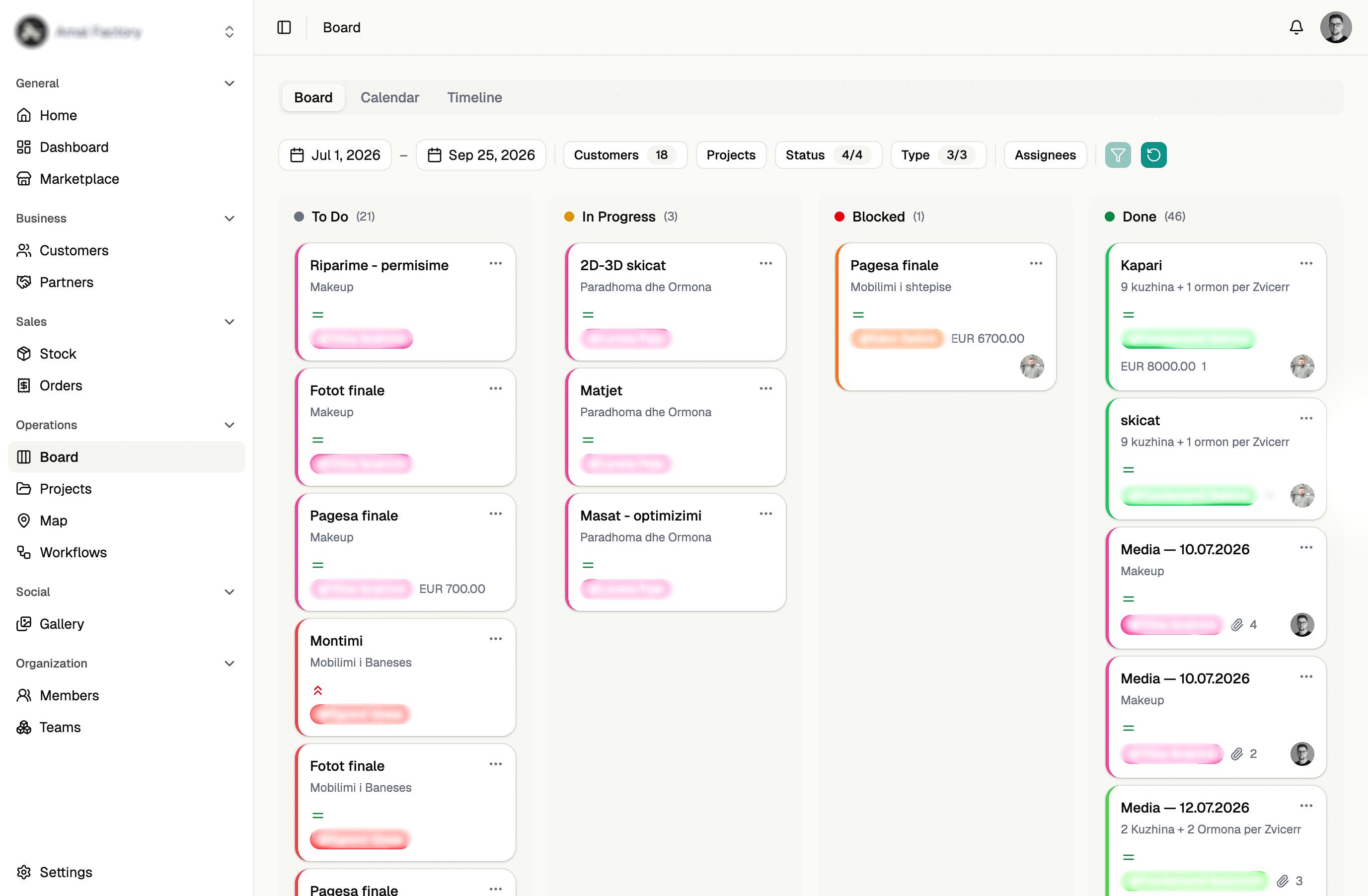Open Dashboard from sidebar
1368x896 pixels.
pos(127,147)
